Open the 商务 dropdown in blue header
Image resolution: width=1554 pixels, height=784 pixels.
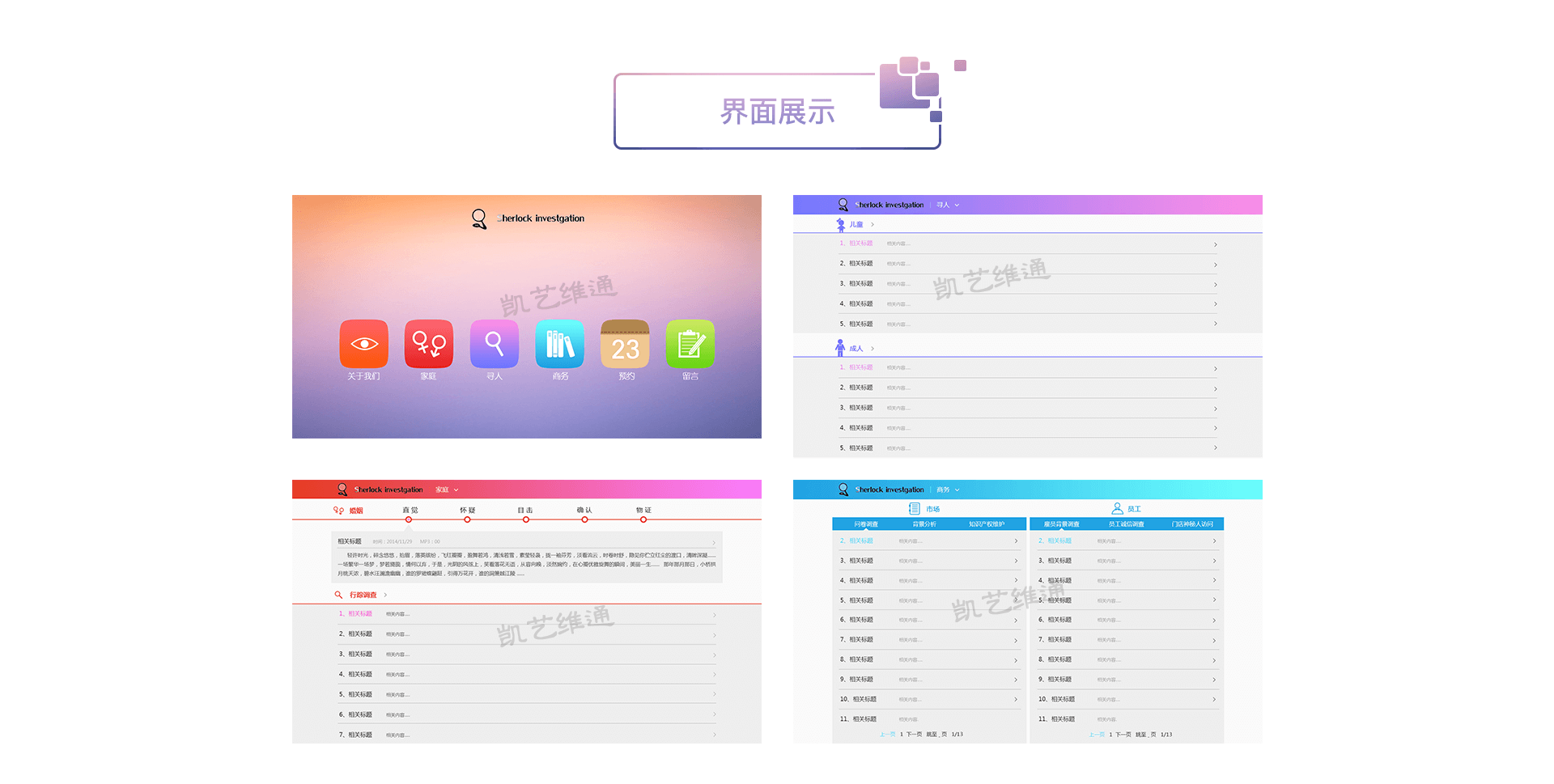[x=948, y=490]
